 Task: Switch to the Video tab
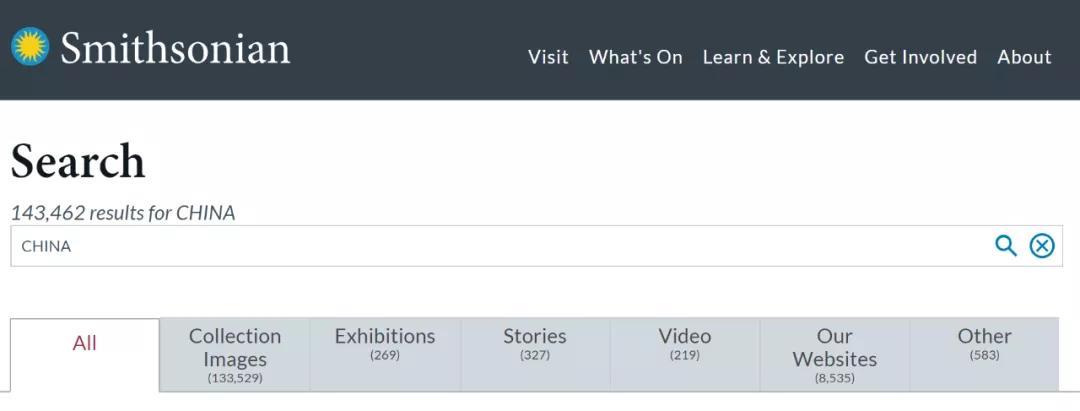click(685, 343)
